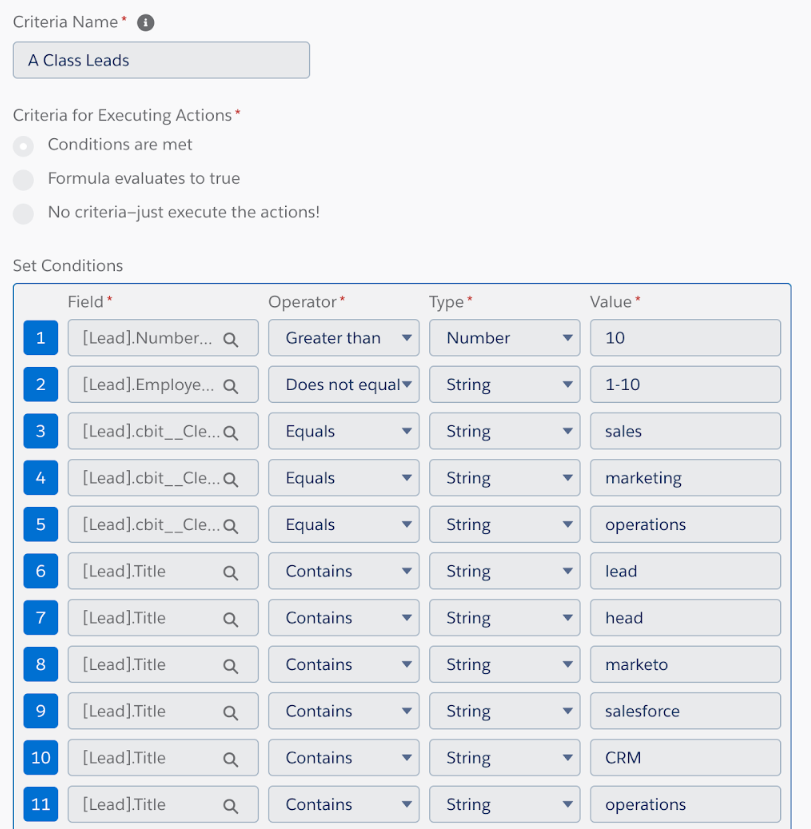This screenshot has height=829, width=811.
Task: Click the search icon in condition row 7 Title field
Action: (x=231, y=619)
